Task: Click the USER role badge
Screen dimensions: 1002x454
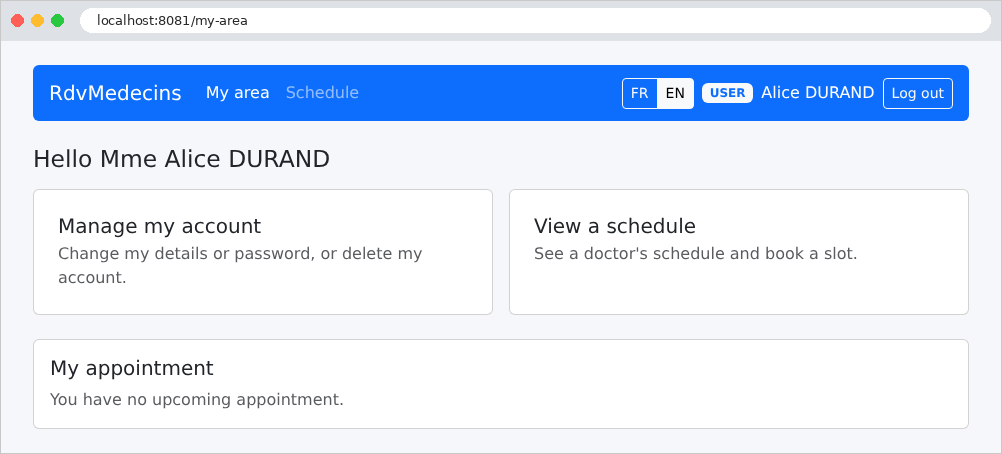Action: [x=727, y=93]
